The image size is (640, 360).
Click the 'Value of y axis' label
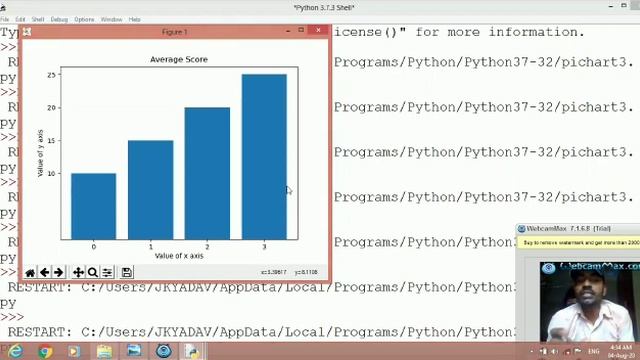click(x=40, y=153)
